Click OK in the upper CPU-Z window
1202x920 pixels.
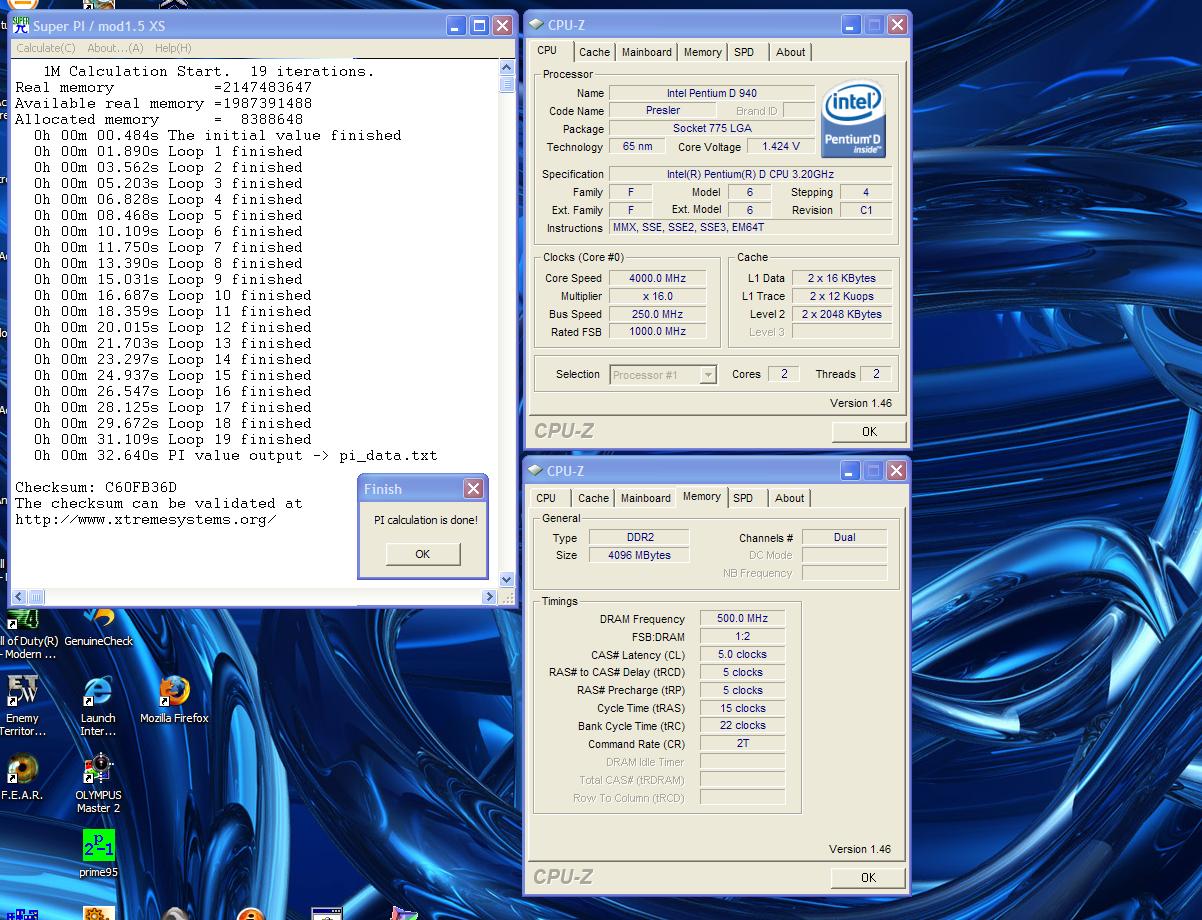869,431
